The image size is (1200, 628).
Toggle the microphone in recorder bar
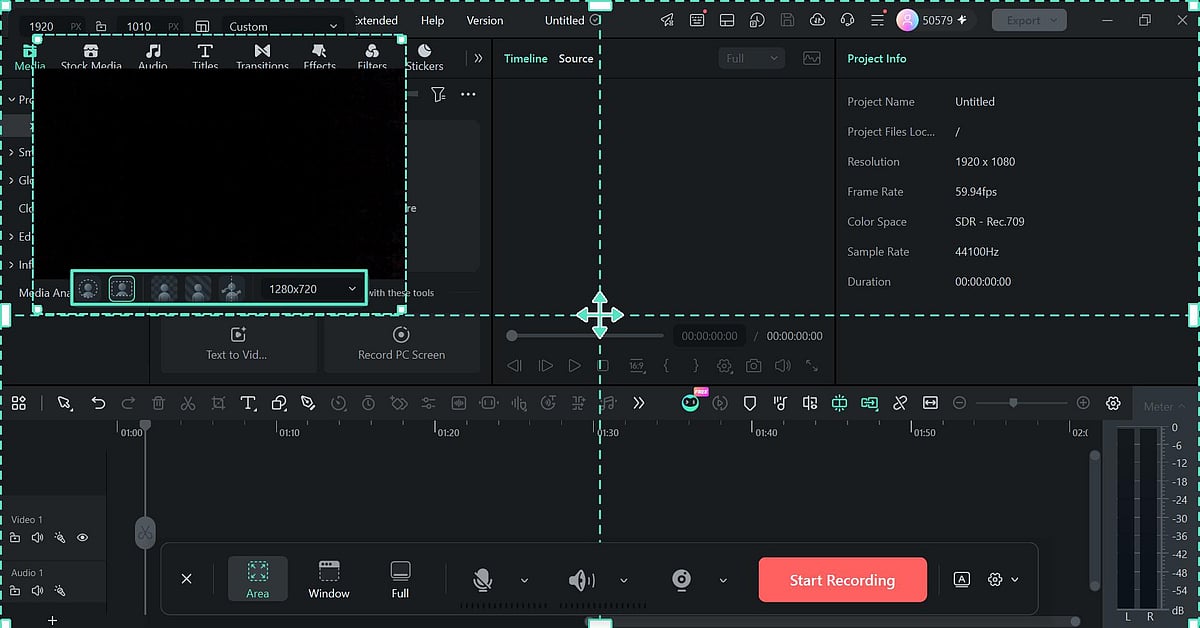[x=483, y=579]
